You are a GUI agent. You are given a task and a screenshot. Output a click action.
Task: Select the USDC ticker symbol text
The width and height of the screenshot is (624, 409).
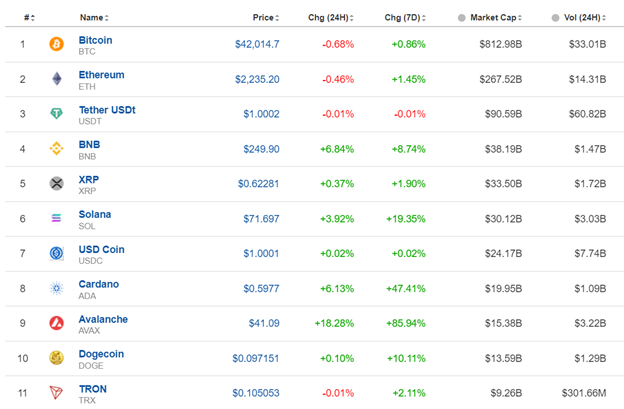point(90,261)
